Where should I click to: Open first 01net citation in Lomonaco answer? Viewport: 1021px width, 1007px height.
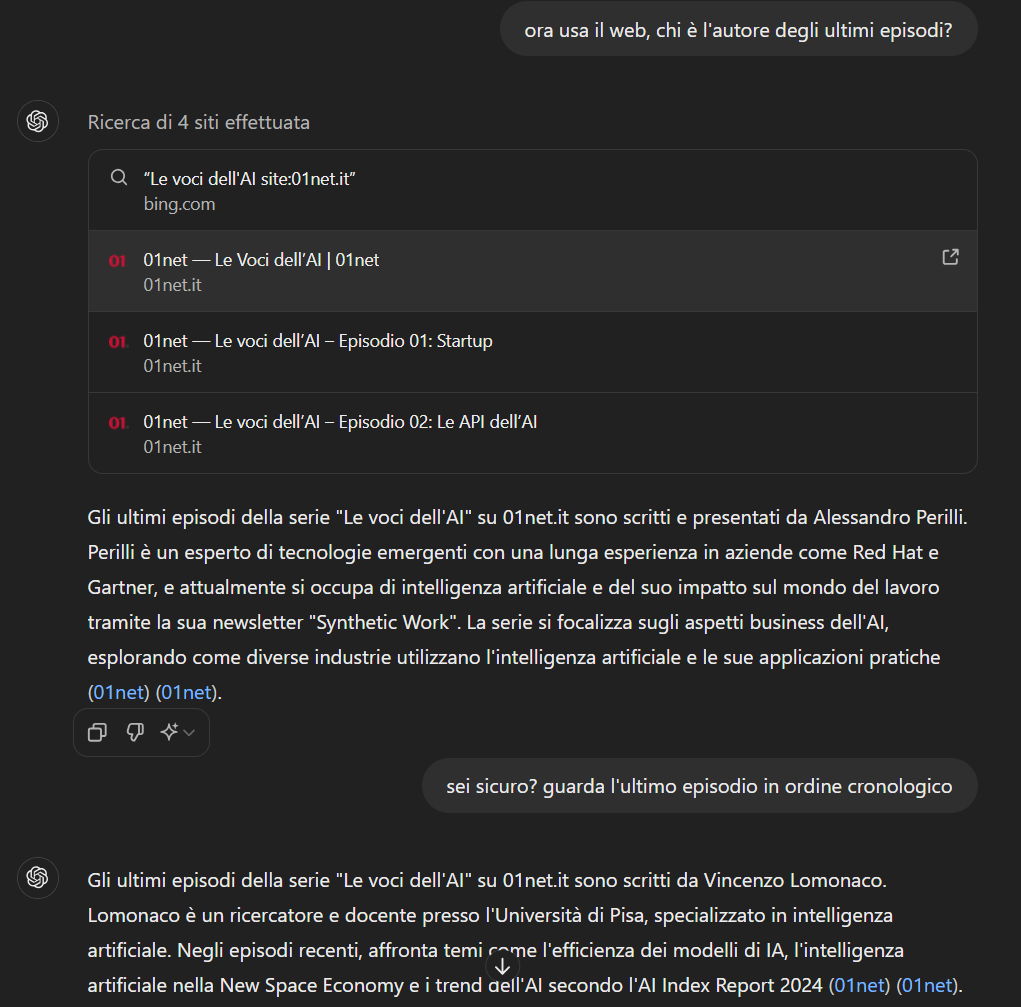tap(861, 985)
